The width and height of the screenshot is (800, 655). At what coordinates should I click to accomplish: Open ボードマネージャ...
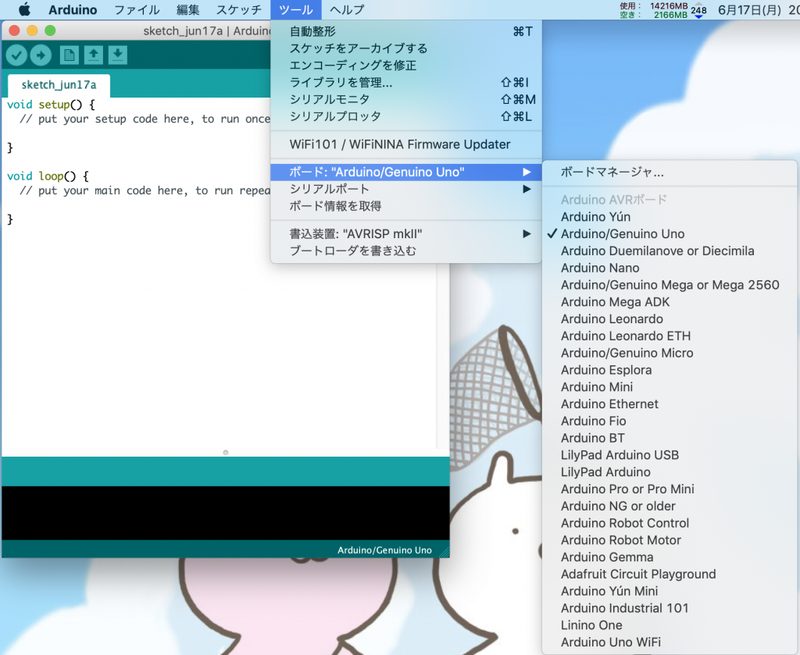coord(669,172)
